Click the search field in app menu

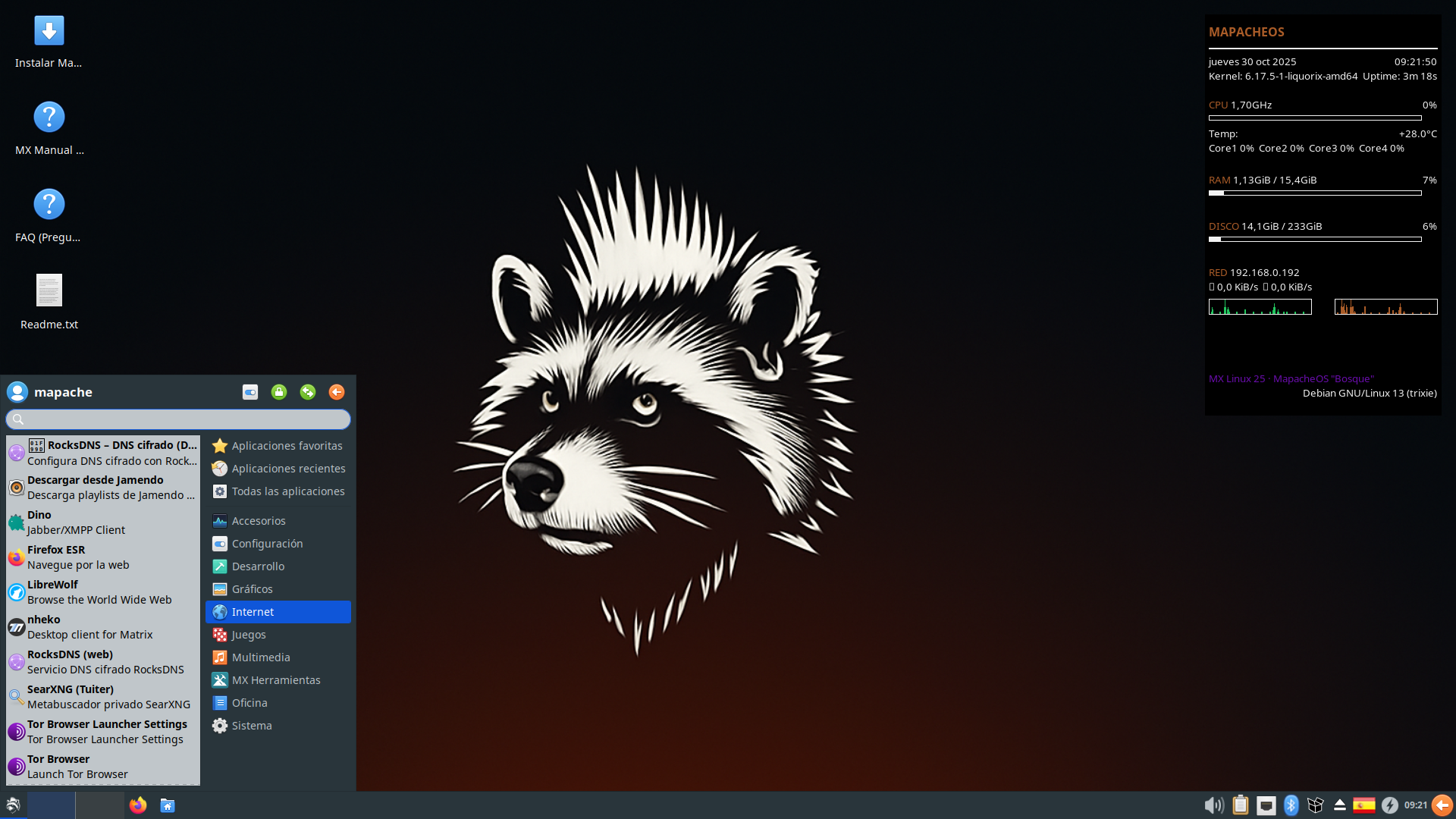click(x=178, y=419)
